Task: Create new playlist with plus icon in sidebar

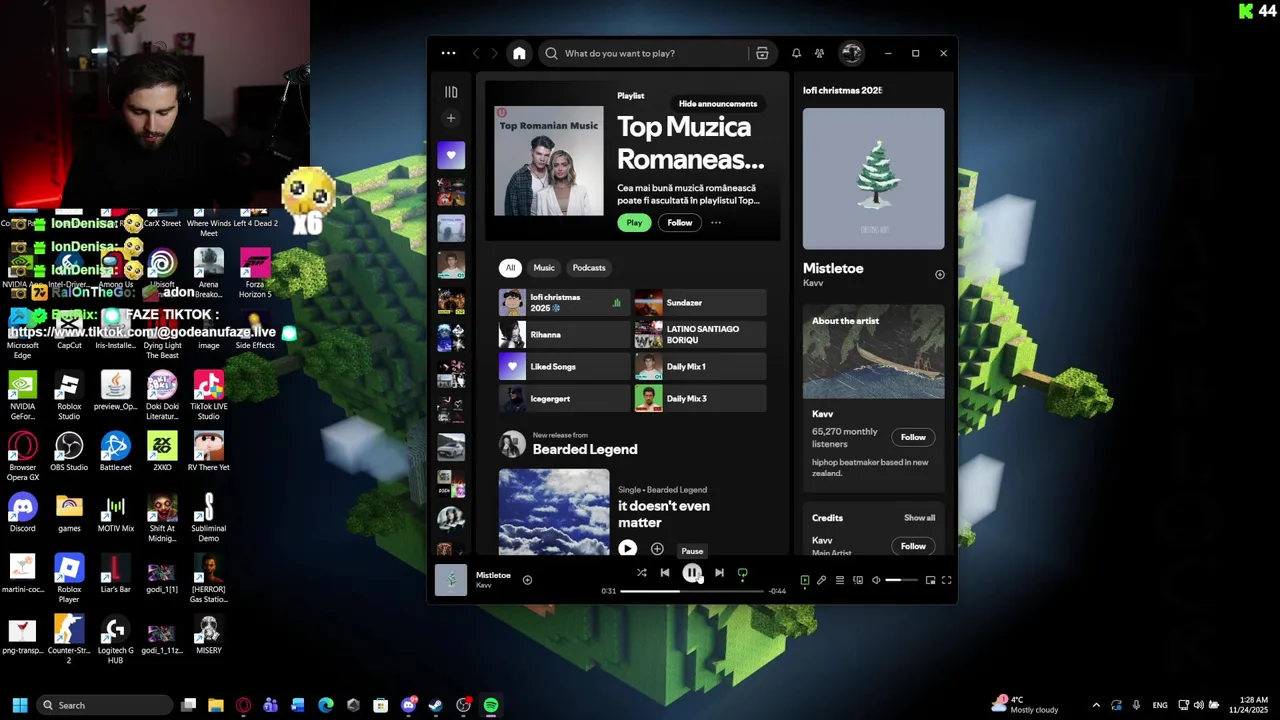Action: (x=451, y=118)
